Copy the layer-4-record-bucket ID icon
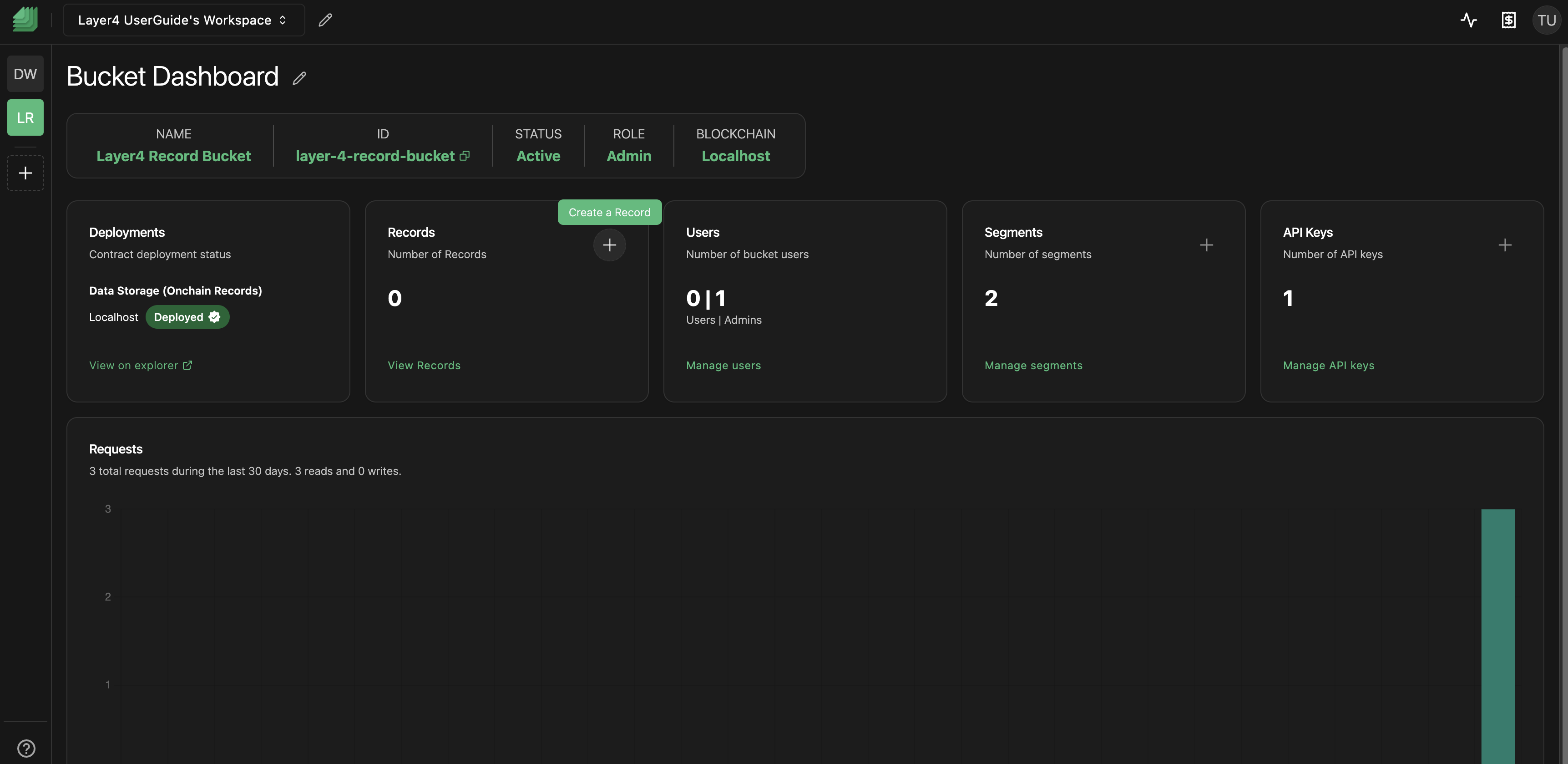Viewport: 1568px width, 764px height. coord(465,156)
